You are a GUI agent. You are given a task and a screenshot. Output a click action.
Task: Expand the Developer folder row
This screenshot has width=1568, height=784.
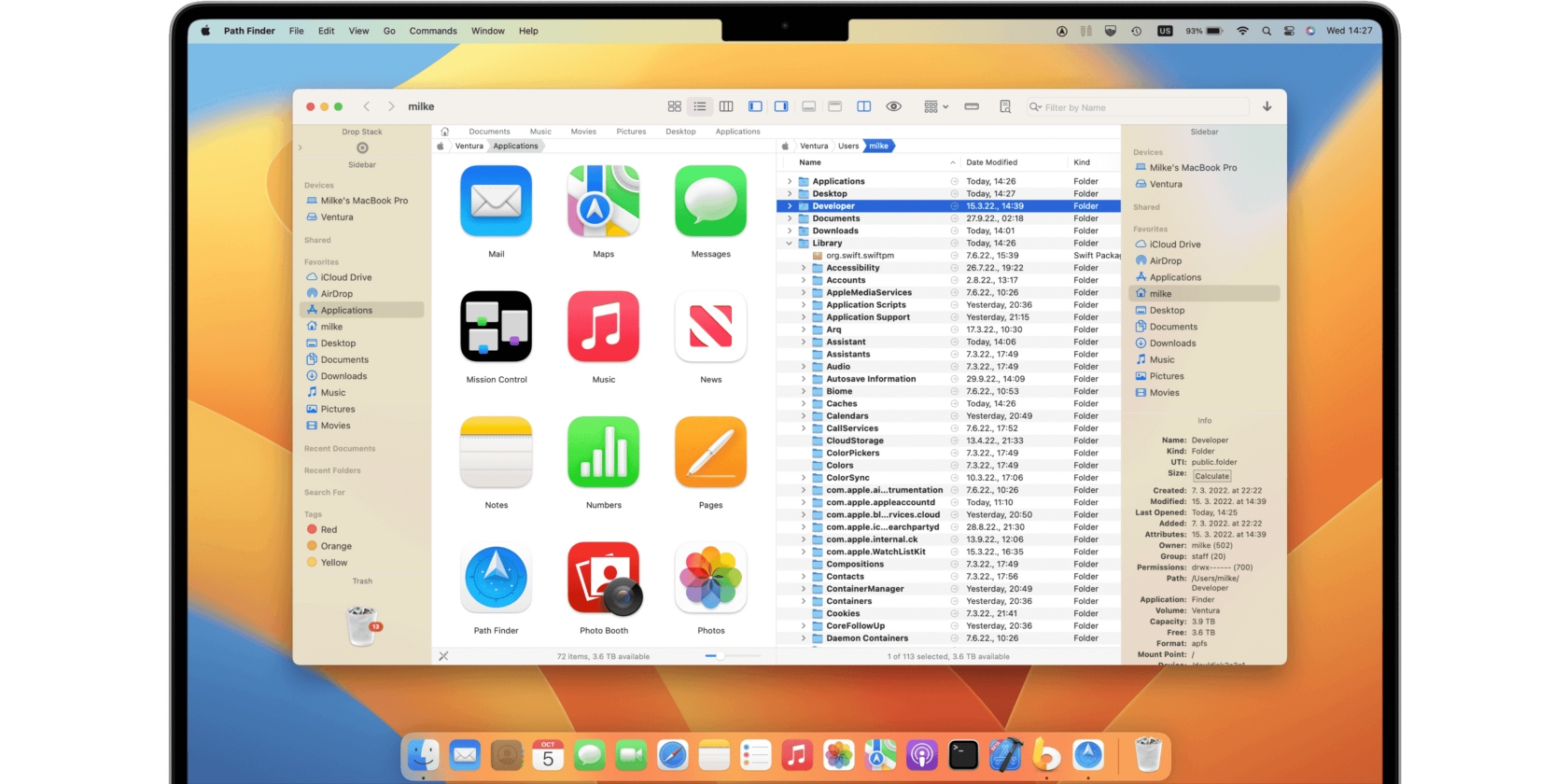[790, 206]
